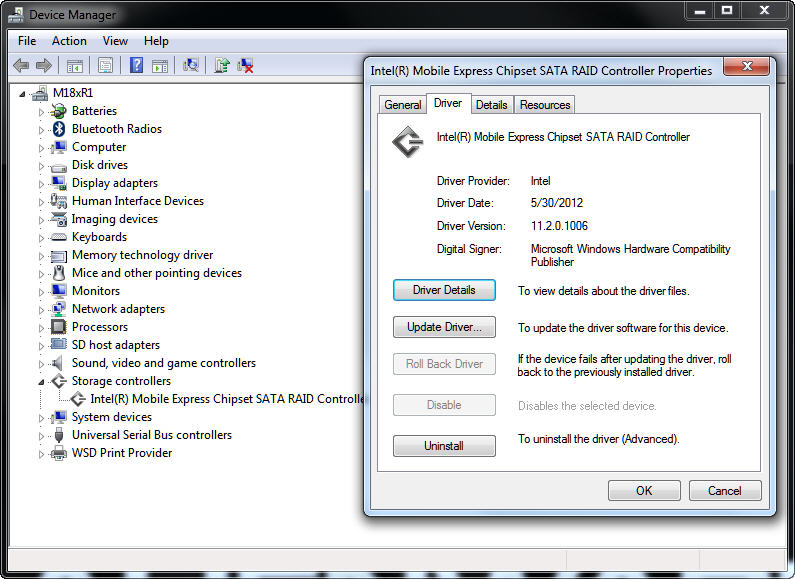Close the RAID Controller Properties dialog
Viewport: 795px width, 579px height.
[747, 66]
